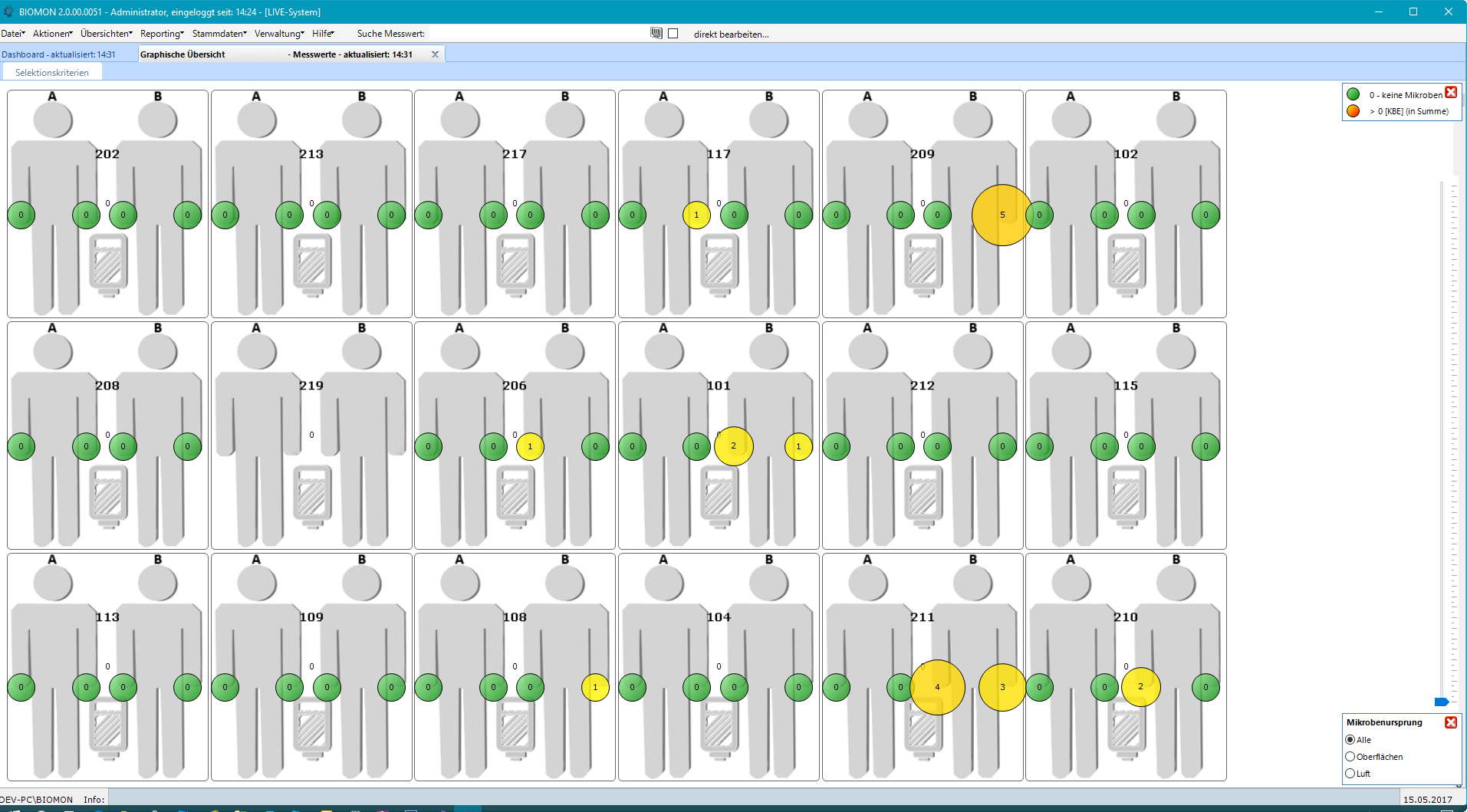Switch to the Dashboard tab
The height and width of the screenshot is (812, 1467).
click(x=58, y=54)
